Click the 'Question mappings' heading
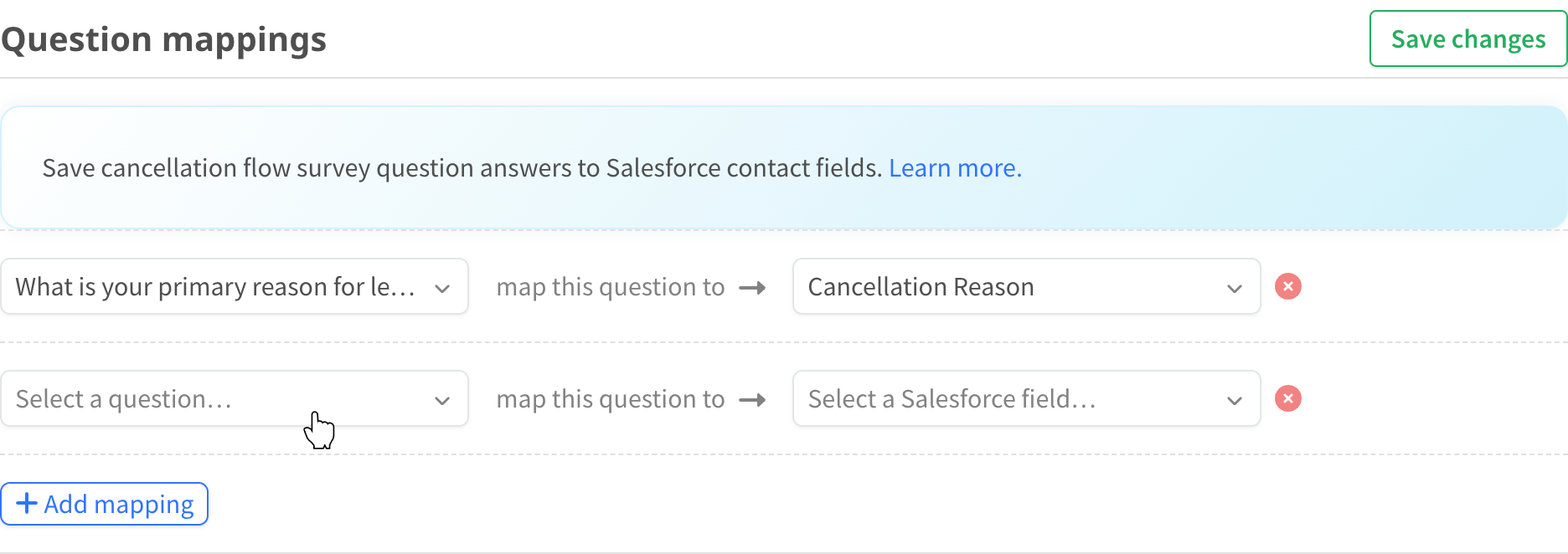 coord(164,38)
